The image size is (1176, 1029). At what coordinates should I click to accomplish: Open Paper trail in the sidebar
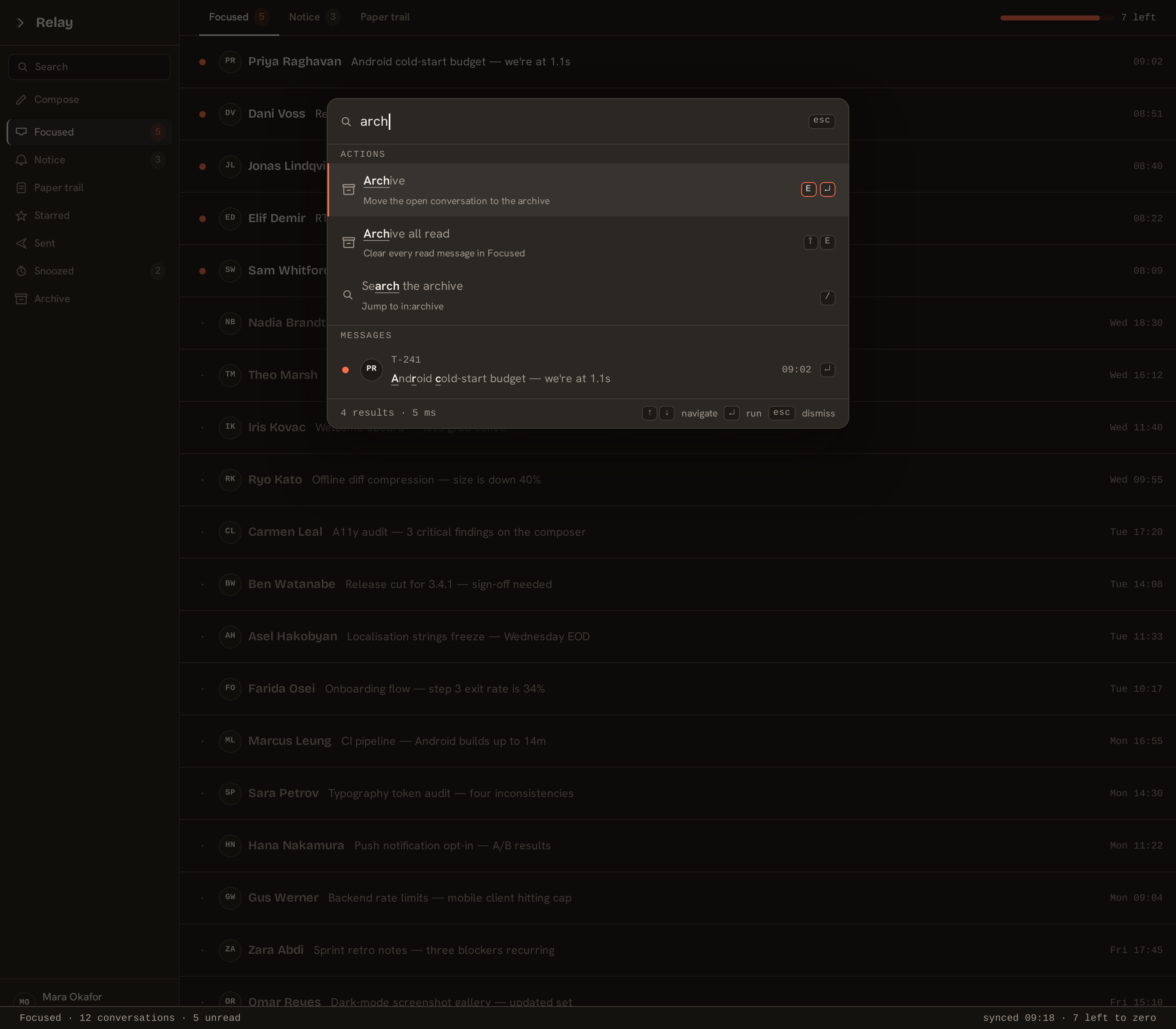89,188
